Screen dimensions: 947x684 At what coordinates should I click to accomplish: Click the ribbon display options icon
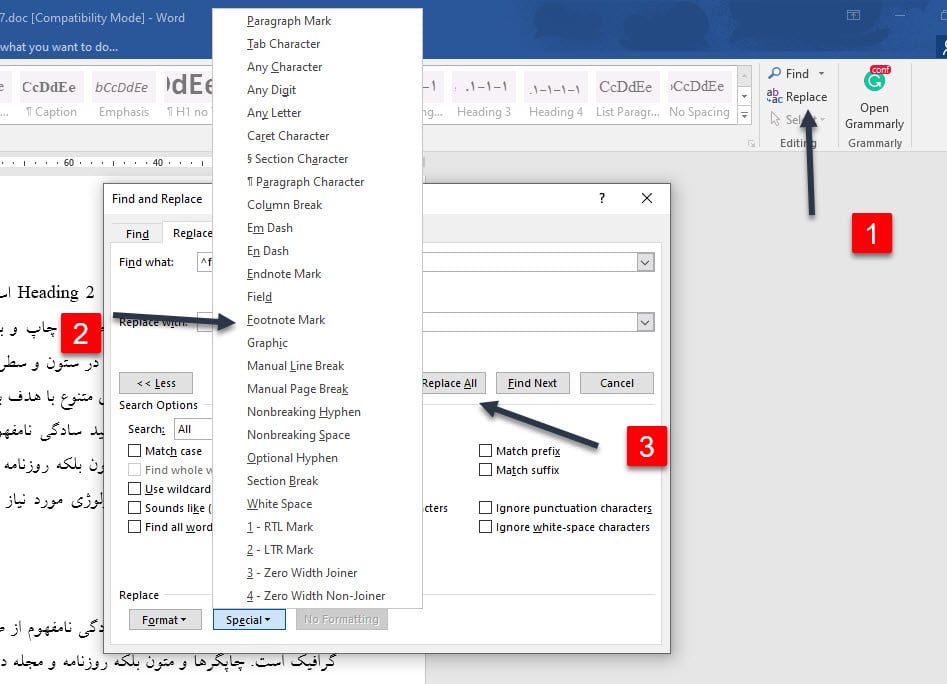853,15
